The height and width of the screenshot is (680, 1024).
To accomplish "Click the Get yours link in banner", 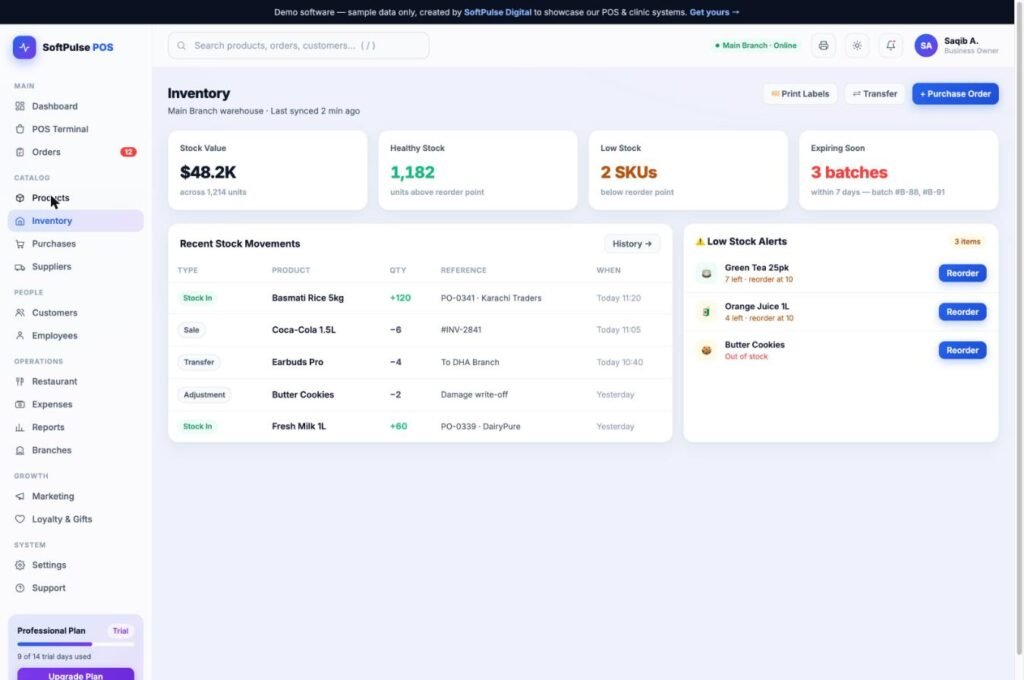I will point(714,12).
